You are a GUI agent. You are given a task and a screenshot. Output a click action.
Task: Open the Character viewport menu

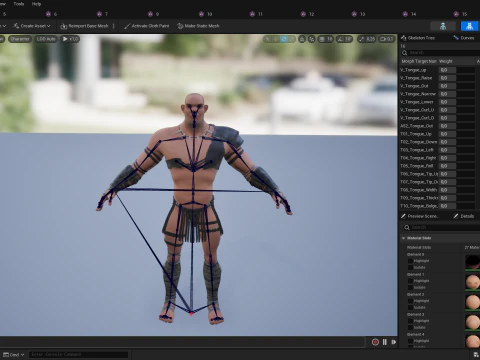(x=20, y=39)
